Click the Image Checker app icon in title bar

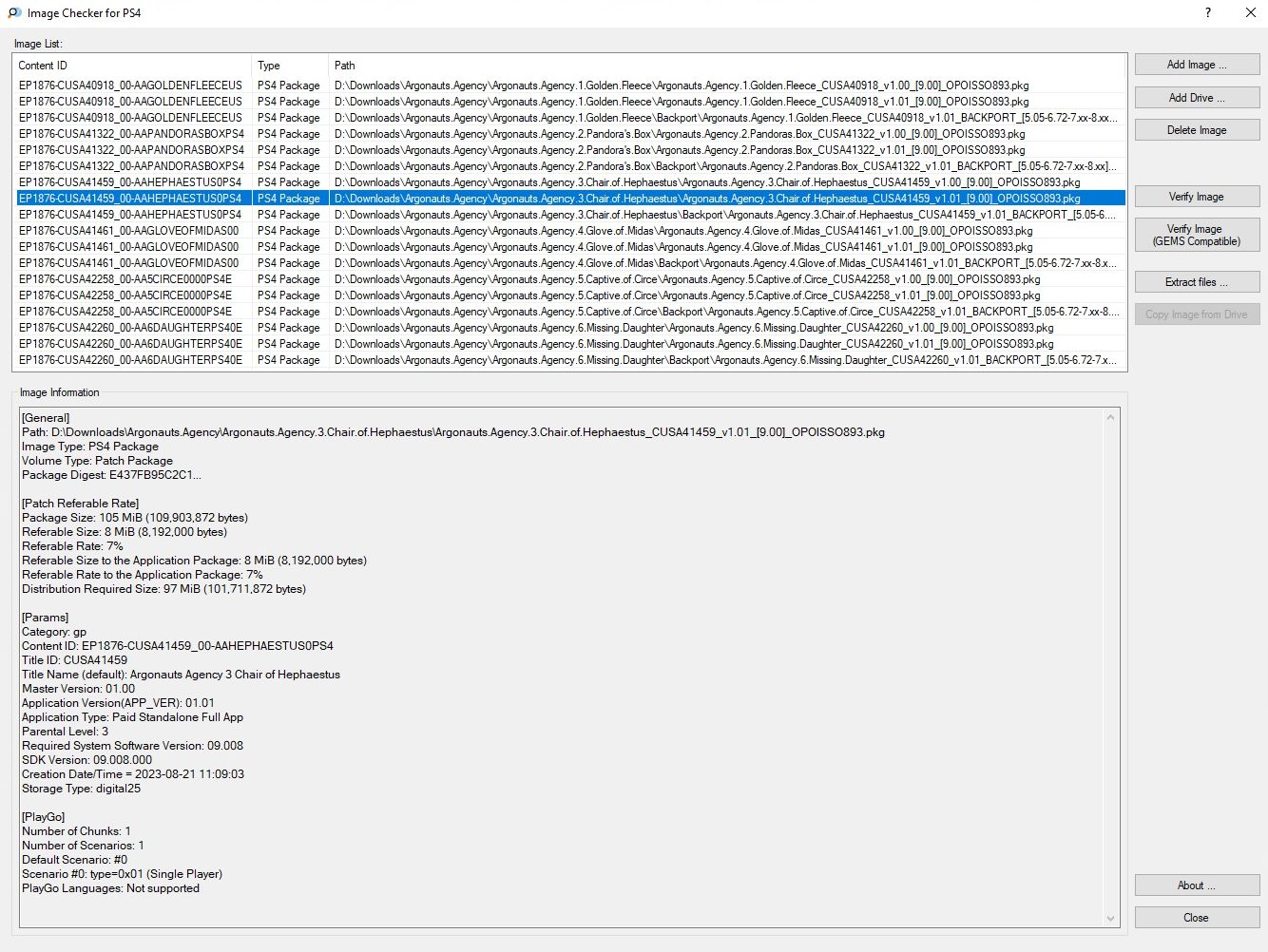(14, 12)
